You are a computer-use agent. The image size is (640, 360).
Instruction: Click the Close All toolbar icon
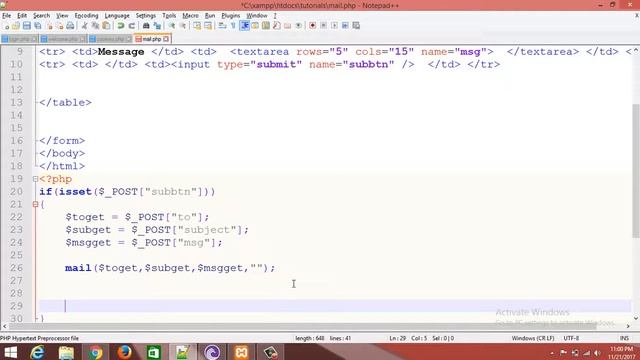[60, 26]
